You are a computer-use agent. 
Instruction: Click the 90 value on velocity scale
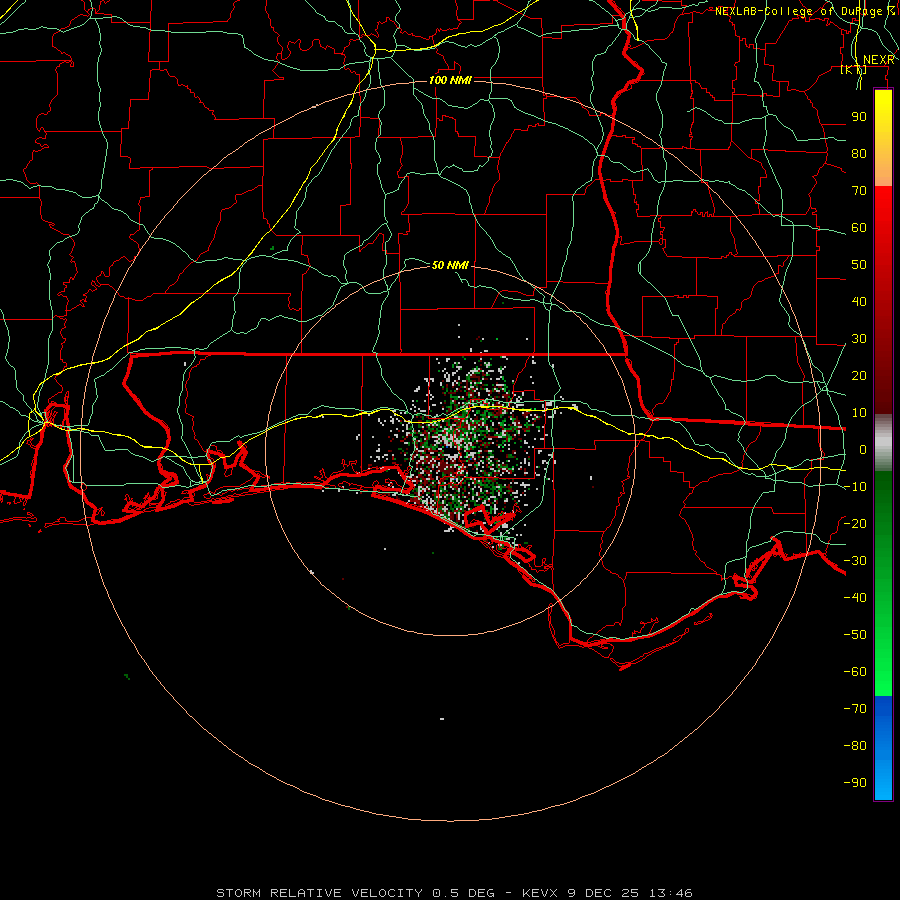pos(859,117)
